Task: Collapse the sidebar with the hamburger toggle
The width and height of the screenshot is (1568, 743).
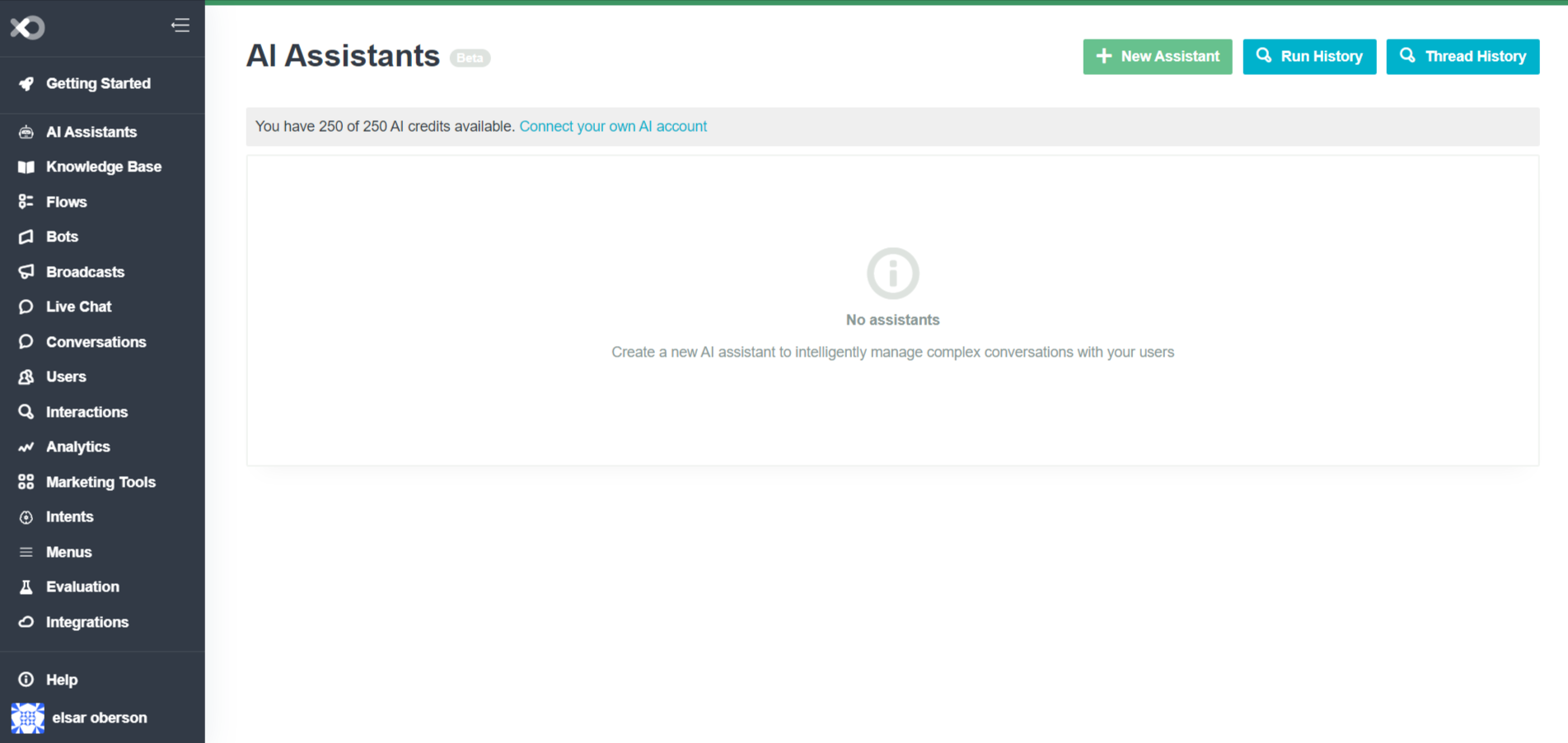Action: [180, 25]
